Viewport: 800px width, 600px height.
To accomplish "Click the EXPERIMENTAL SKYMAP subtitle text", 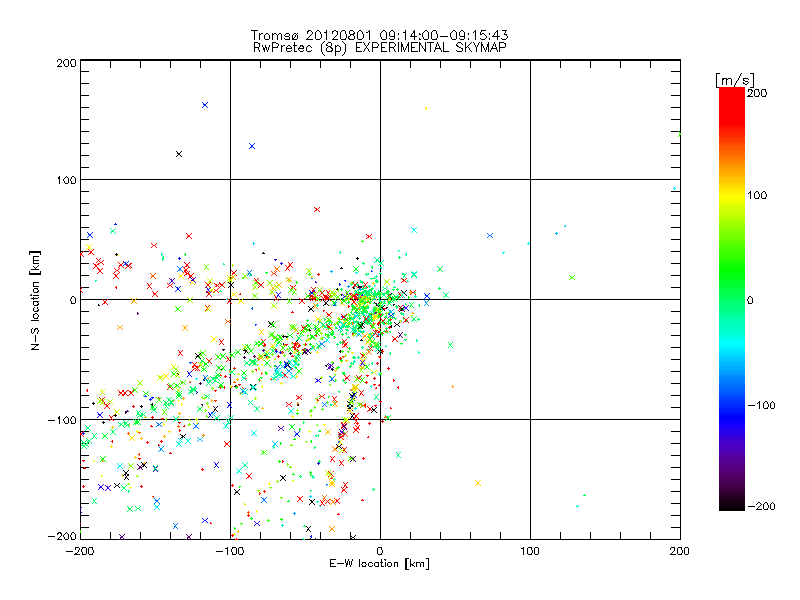I will point(400,46).
